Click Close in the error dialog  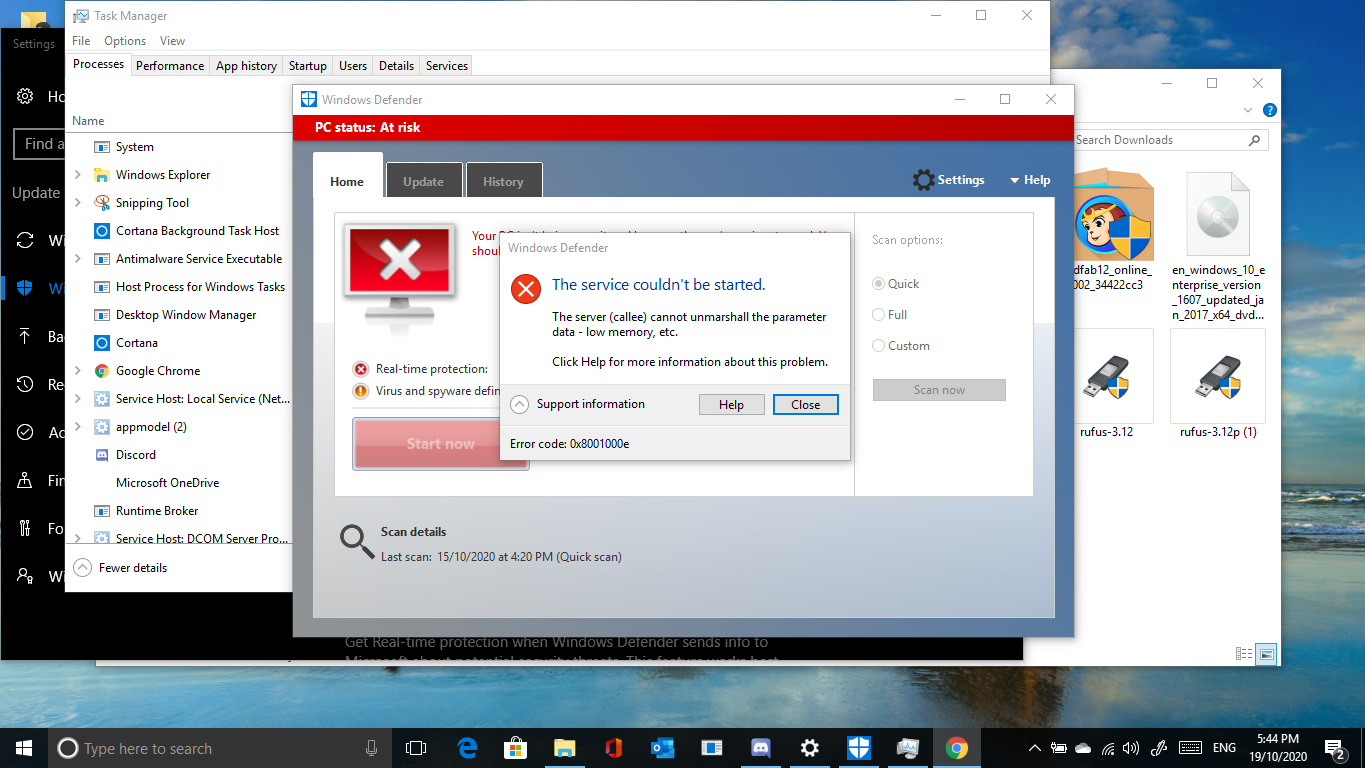(806, 405)
